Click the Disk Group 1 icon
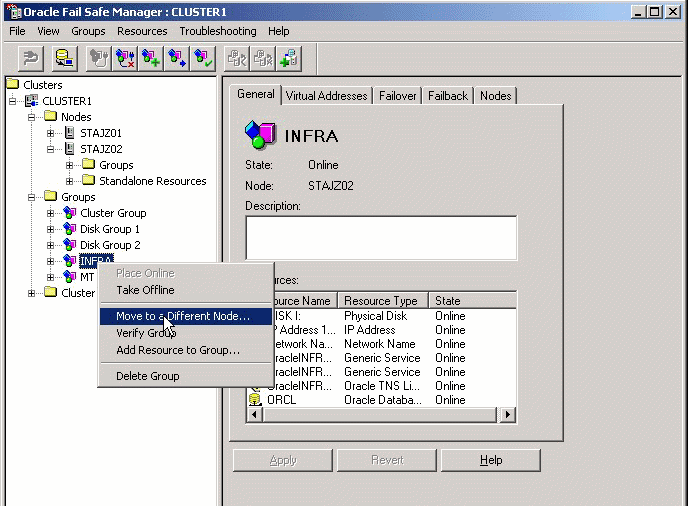 pos(69,229)
